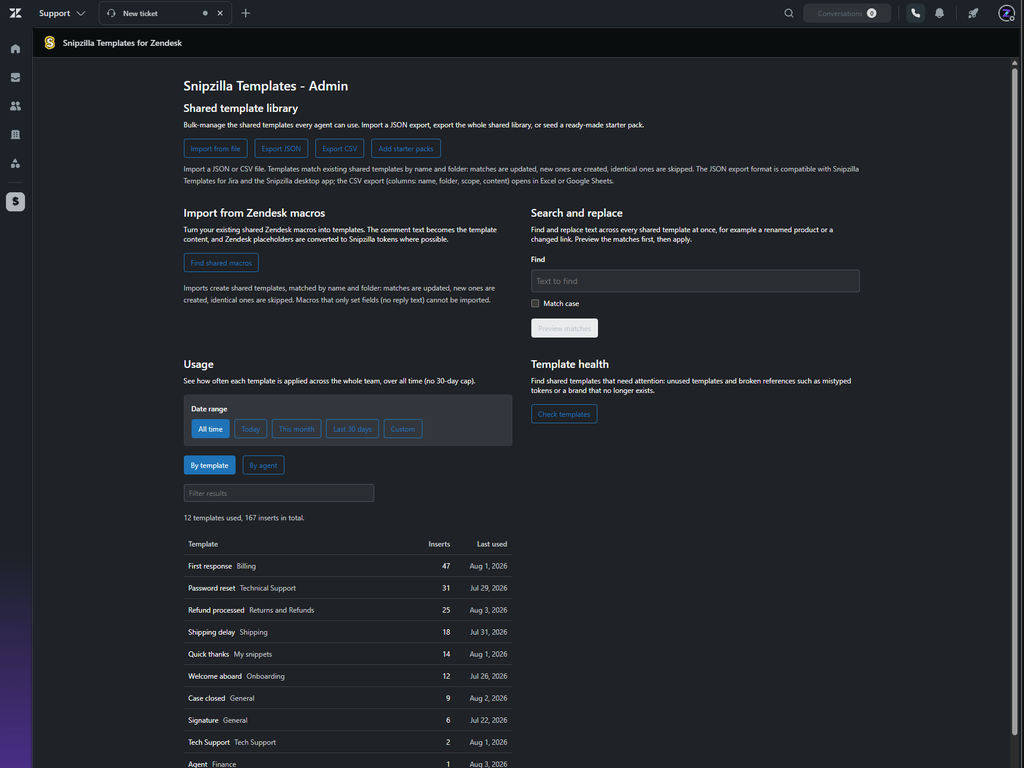Select the Welcome aboard row
The width and height of the screenshot is (1024, 768).
[347, 677]
